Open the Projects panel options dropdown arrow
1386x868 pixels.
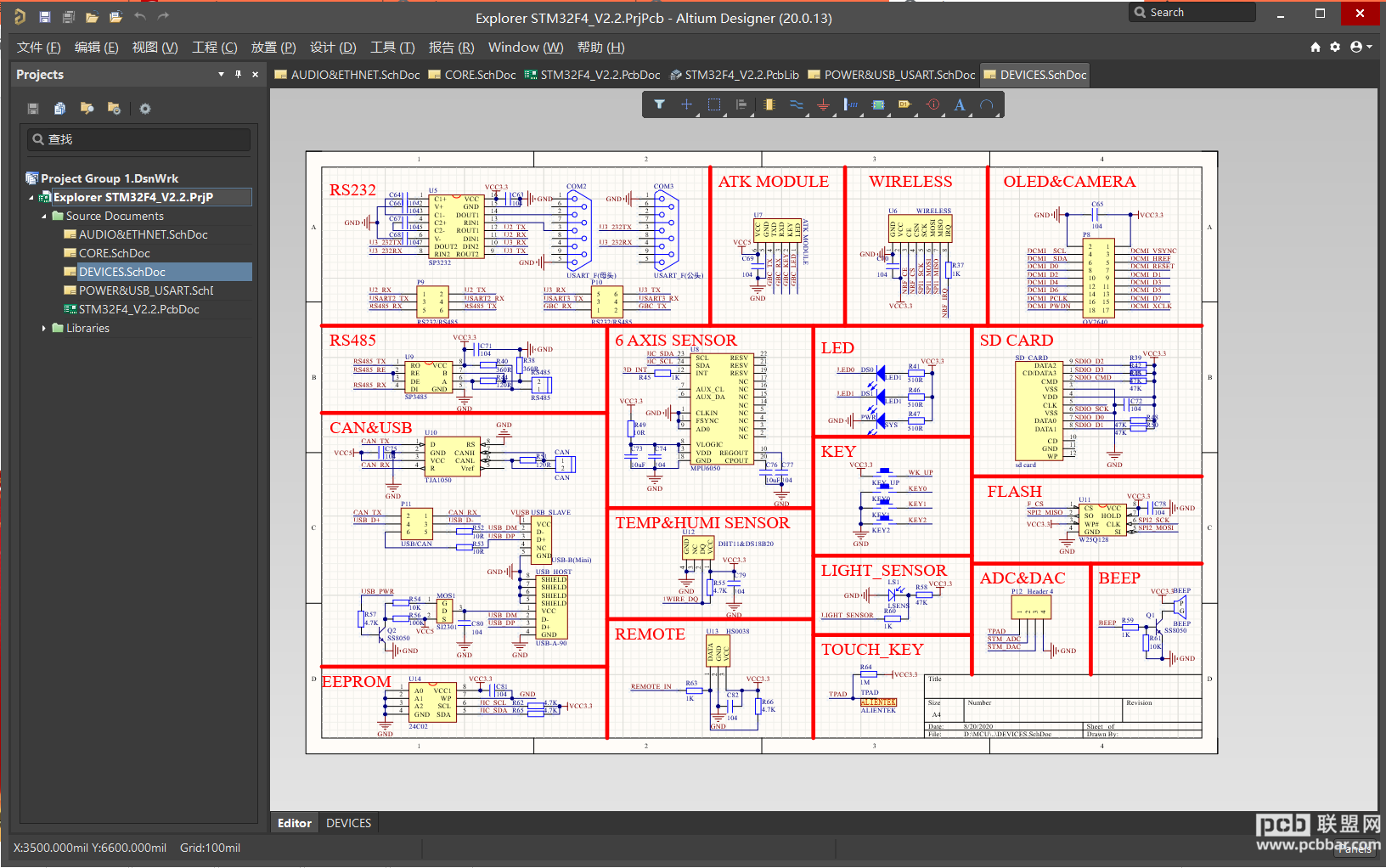(x=221, y=74)
